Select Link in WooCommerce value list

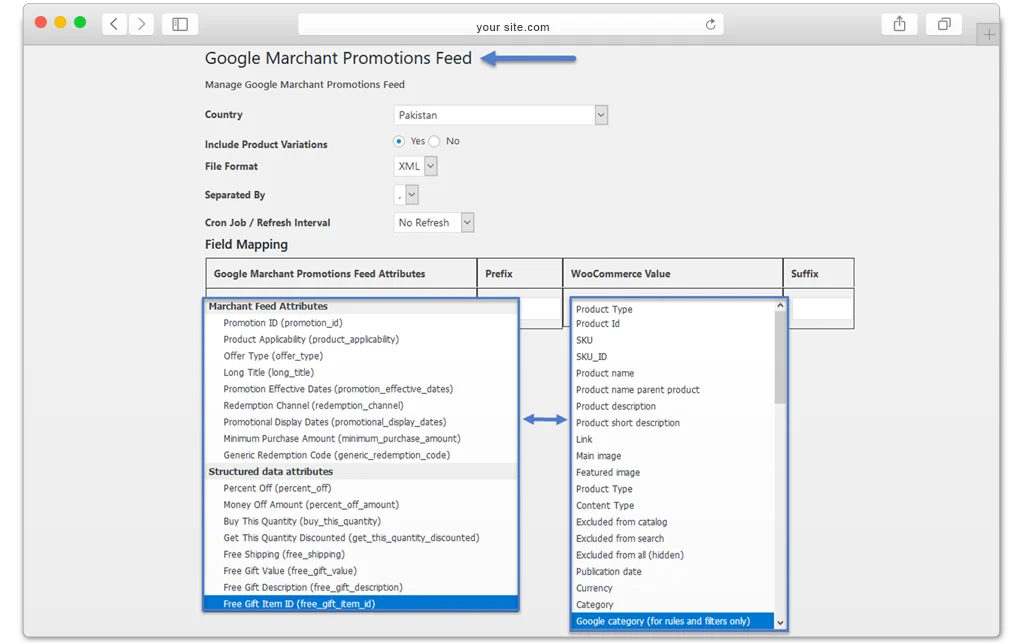pos(673,439)
